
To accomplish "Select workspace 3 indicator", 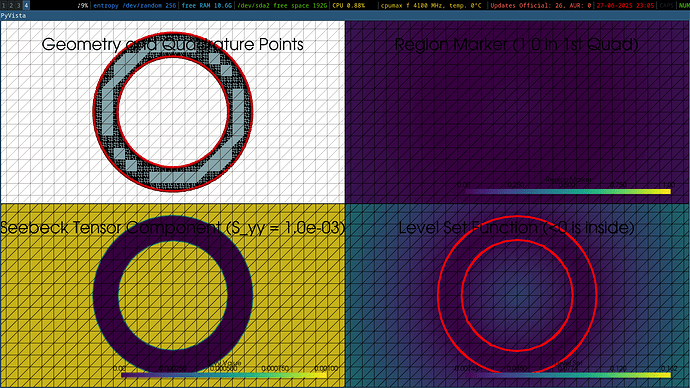I will point(18,5).
